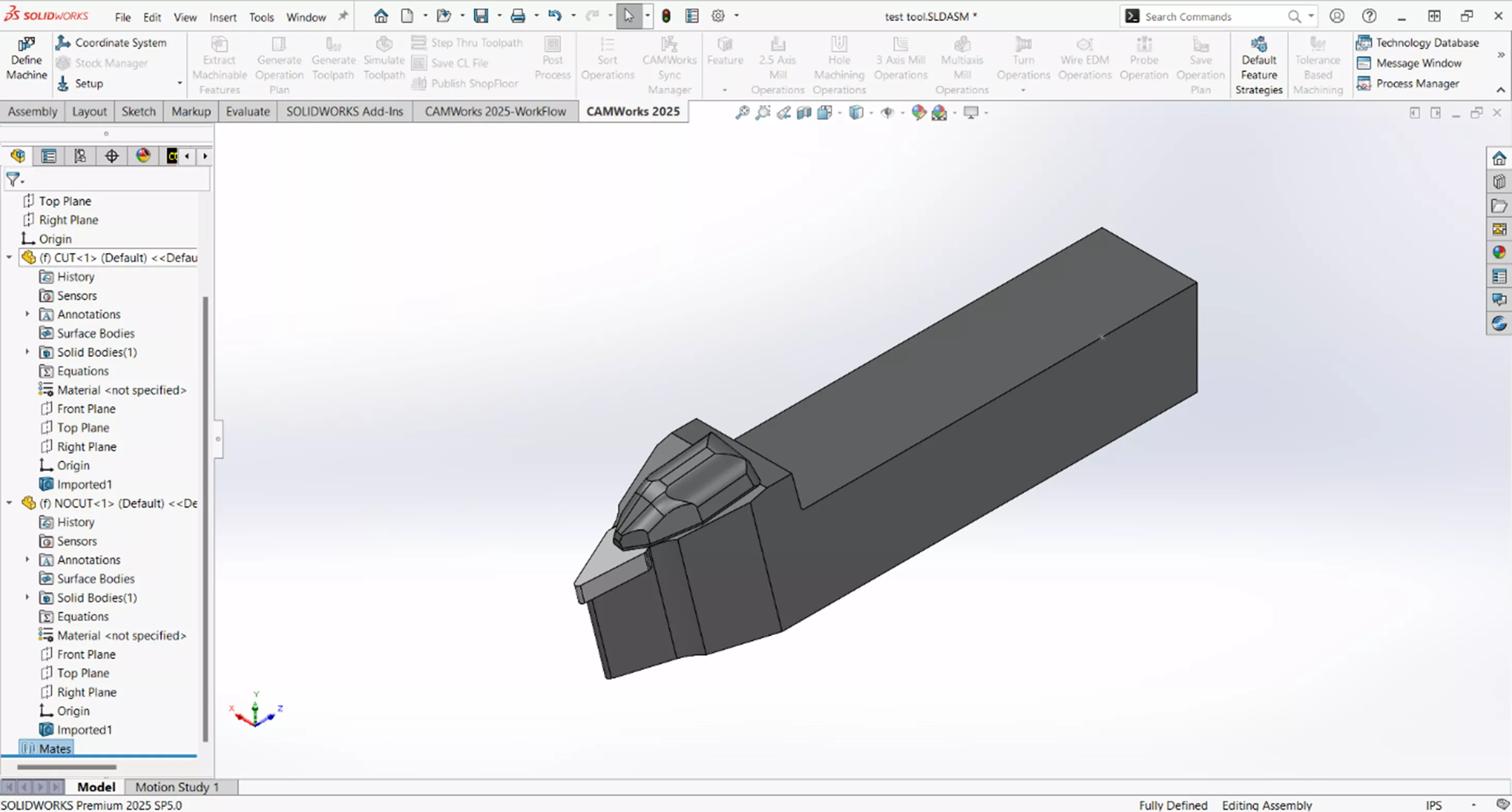Image resolution: width=1512 pixels, height=812 pixels.
Task: Open the Insert menu
Action: [x=223, y=17]
